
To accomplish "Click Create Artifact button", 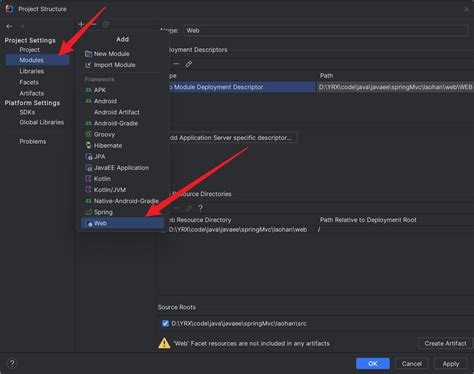I will tap(445, 343).
